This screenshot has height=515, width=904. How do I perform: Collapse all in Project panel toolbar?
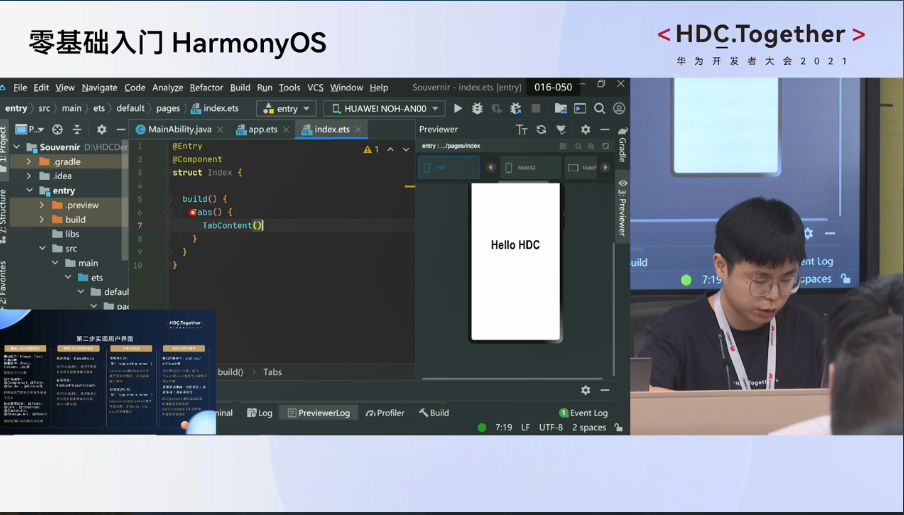click(77, 129)
